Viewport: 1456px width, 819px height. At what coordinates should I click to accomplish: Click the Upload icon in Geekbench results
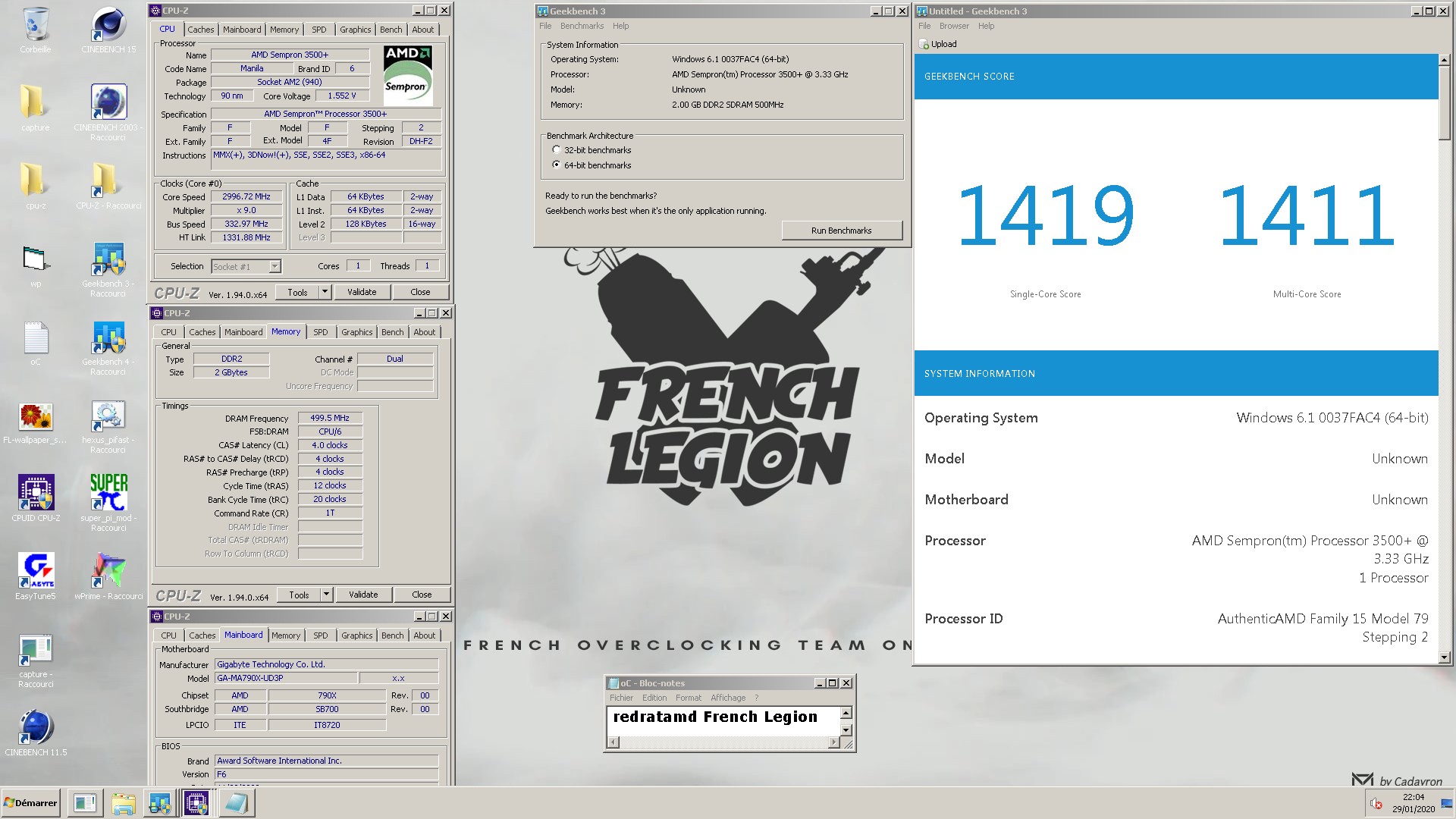click(x=924, y=44)
